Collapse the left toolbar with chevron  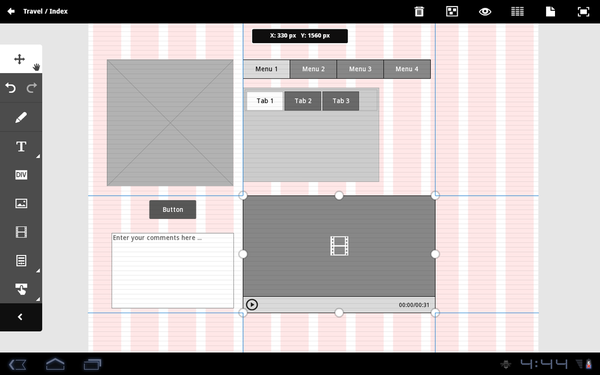(x=20, y=317)
